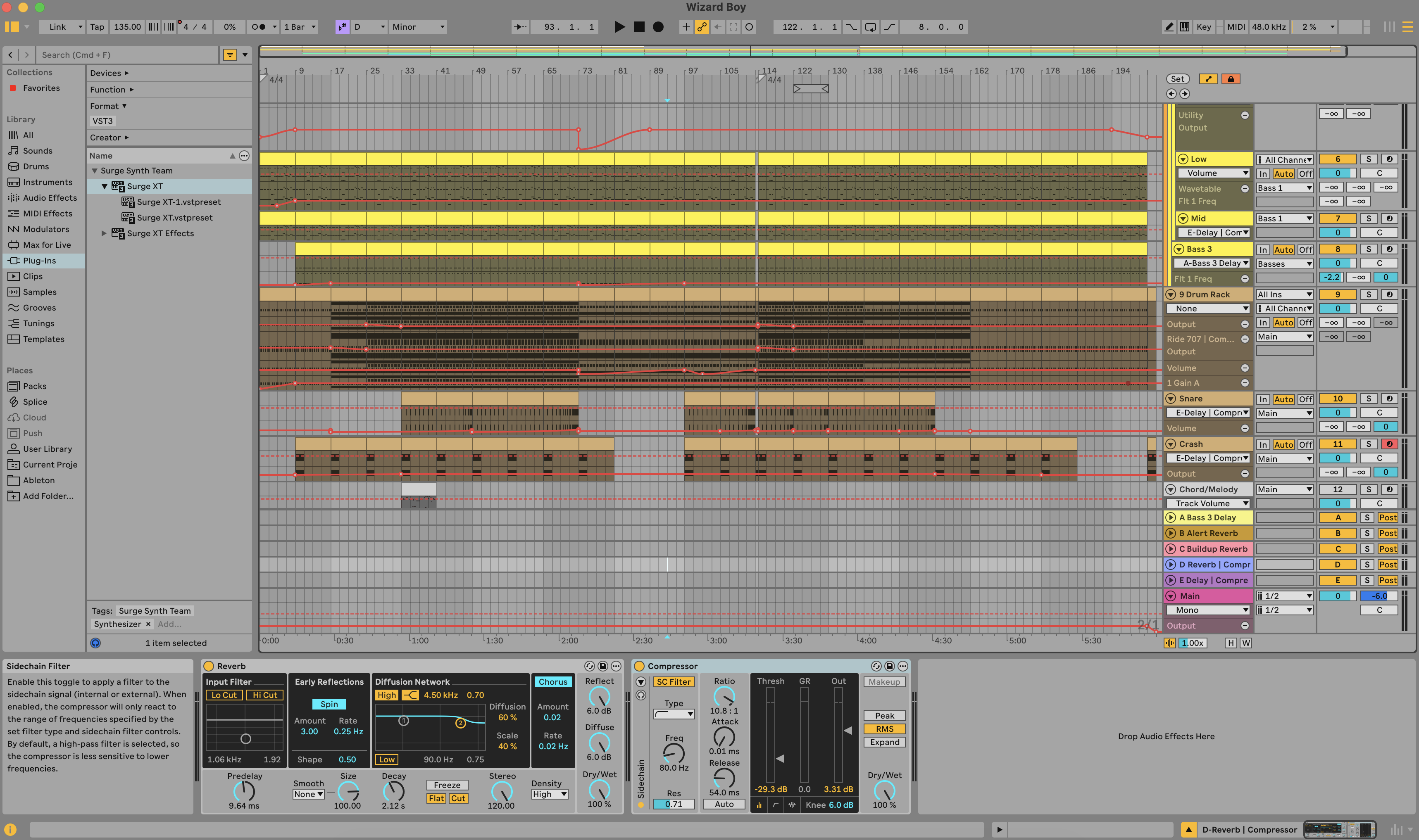
Task: Toggle the Reverb Chorus switch
Action: click(x=552, y=682)
